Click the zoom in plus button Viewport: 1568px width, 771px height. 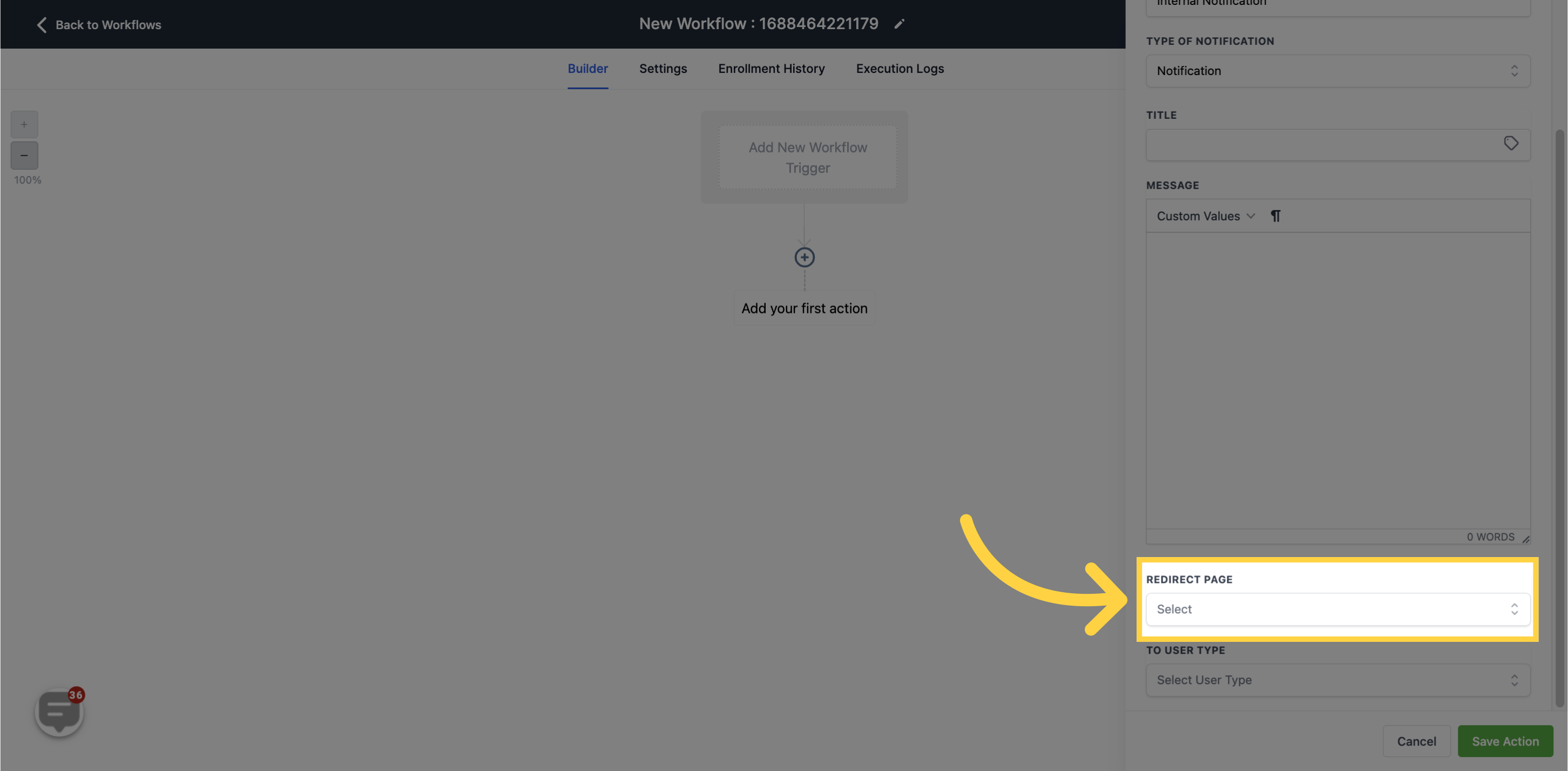tap(25, 125)
